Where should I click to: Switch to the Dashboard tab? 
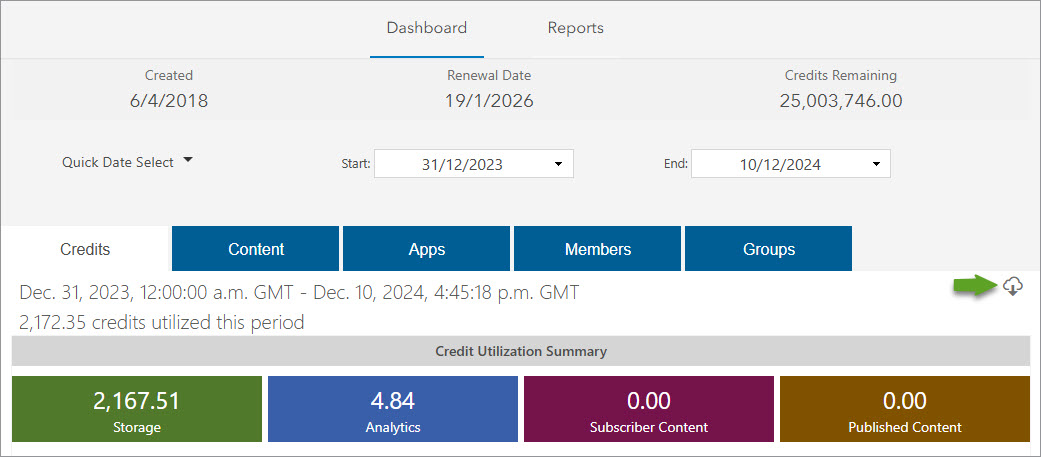pos(427,29)
